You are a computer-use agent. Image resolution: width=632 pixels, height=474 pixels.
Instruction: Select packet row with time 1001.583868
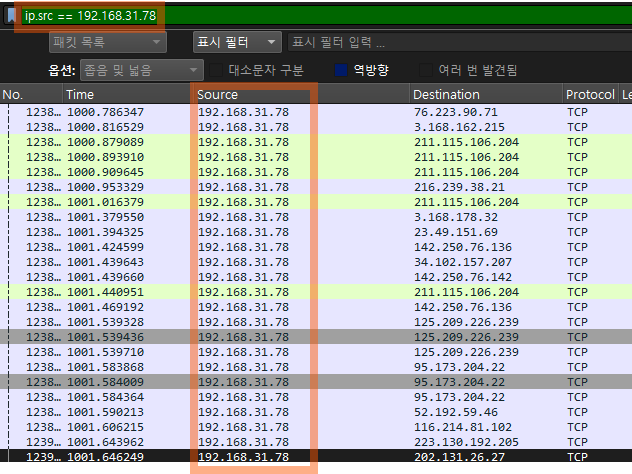[316, 367]
